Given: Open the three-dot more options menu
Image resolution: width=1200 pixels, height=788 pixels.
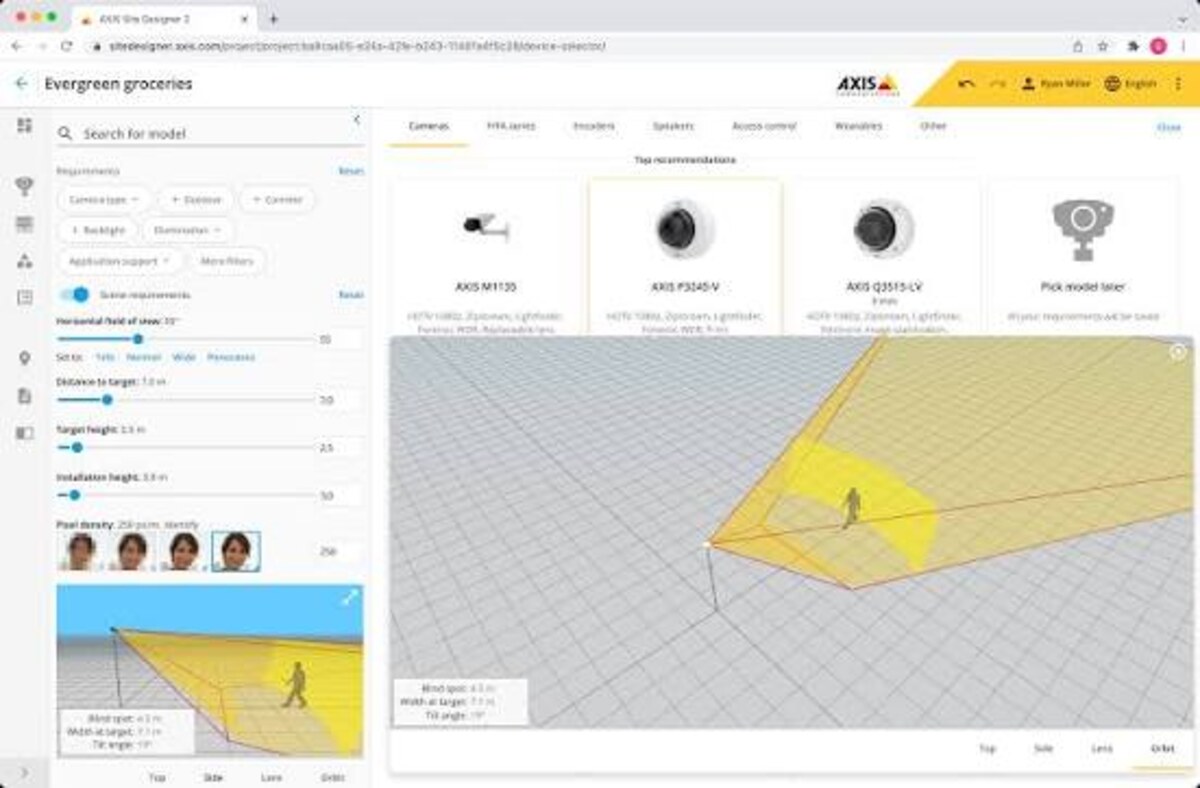Looking at the screenshot, I should point(1178,84).
